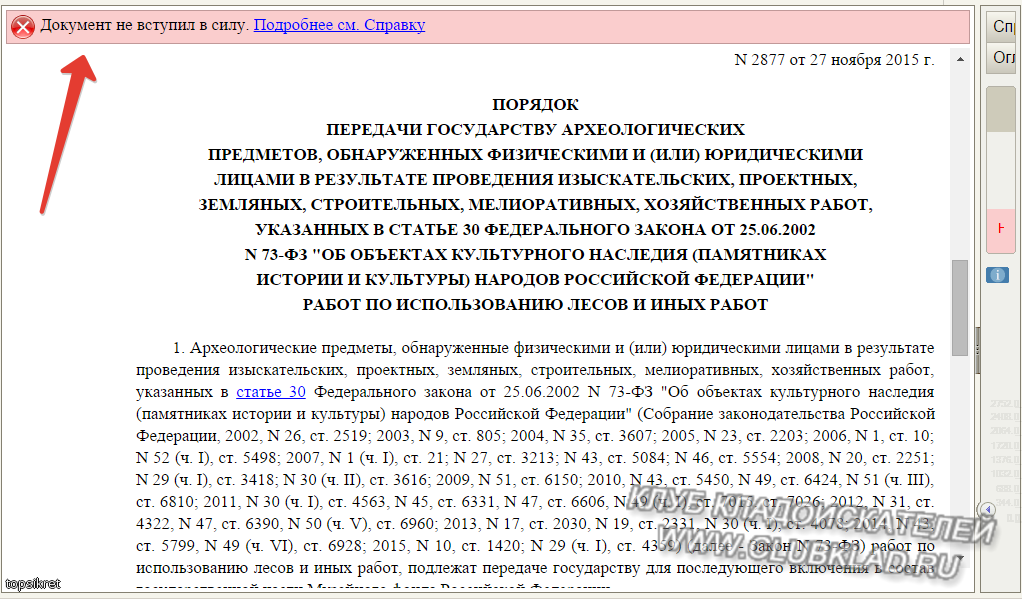This screenshot has height=599, width=1022.
Task: Follow the «статье 30» hyperlink in the text
Action: click(270, 391)
